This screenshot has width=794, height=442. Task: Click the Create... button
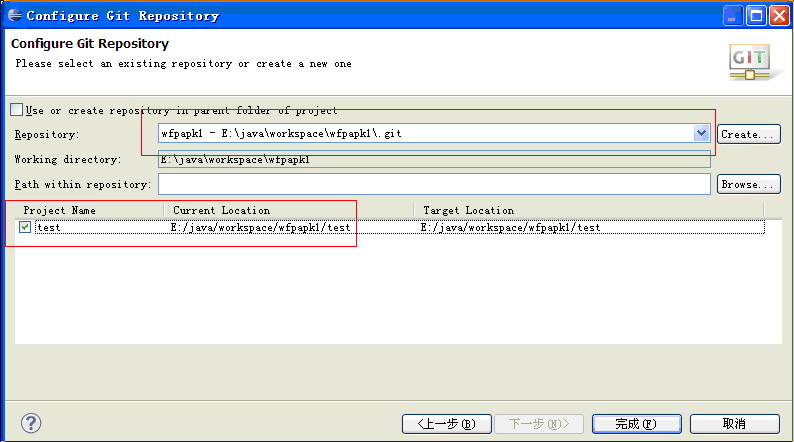(x=748, y=134)
